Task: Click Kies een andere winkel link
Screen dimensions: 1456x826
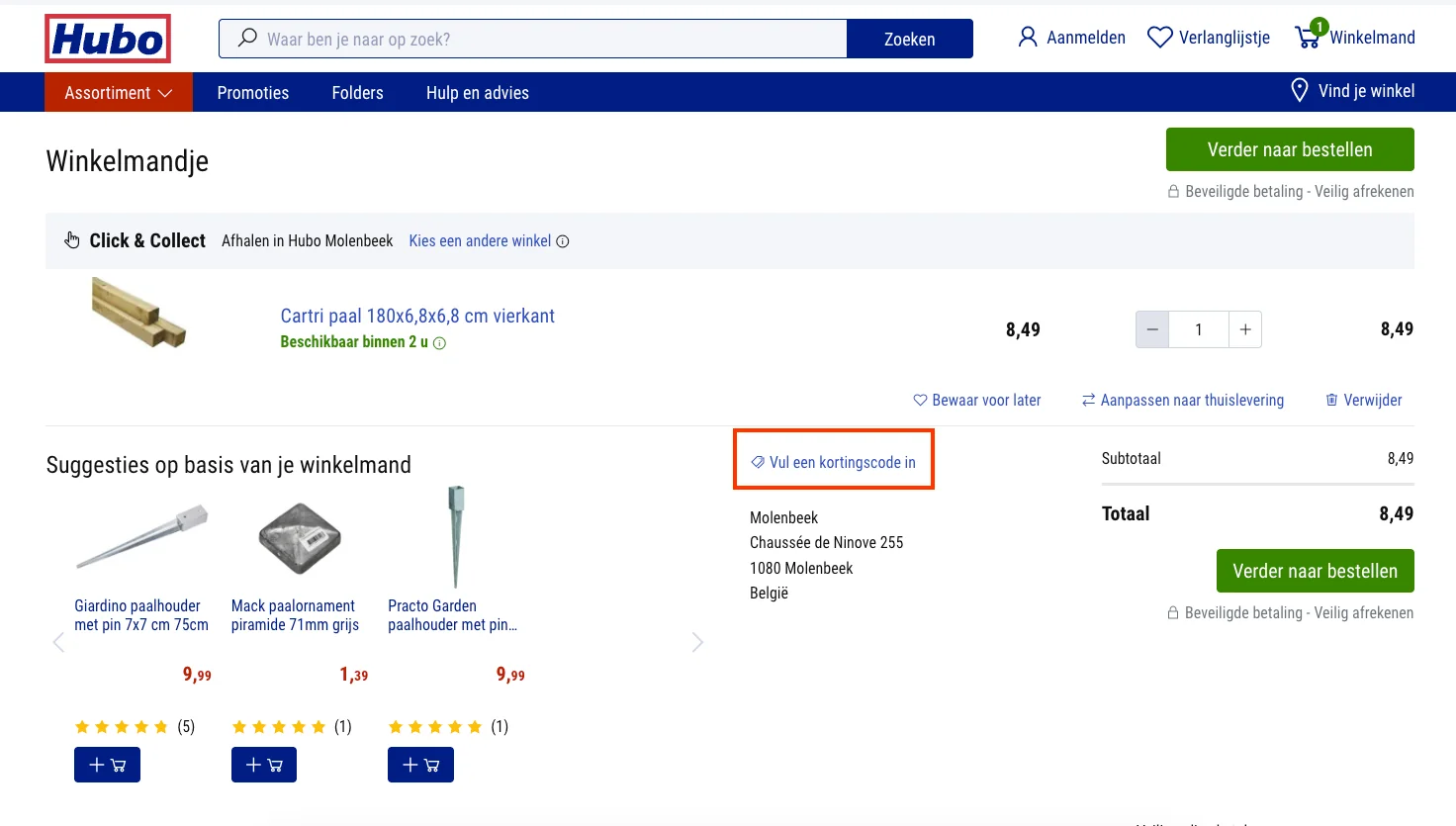Action: [x=480, y=241]
